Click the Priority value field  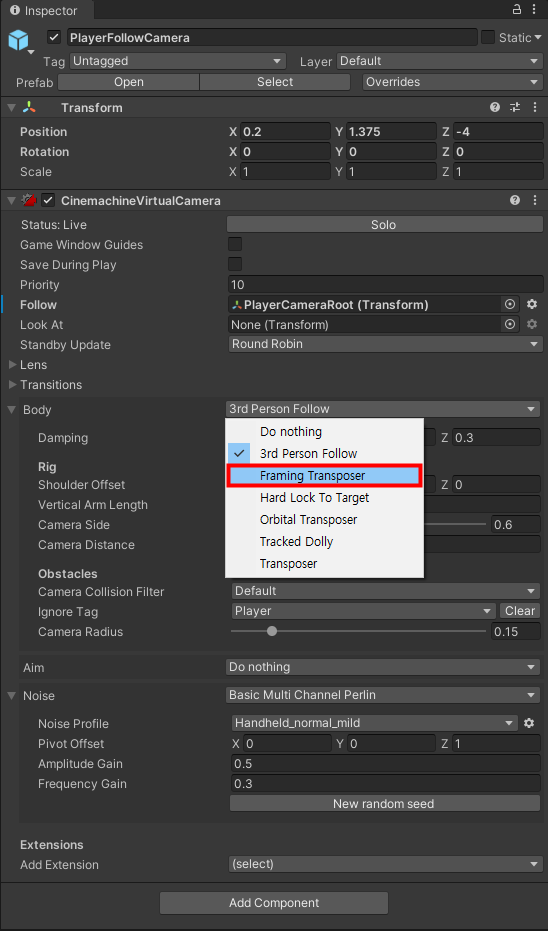click(x=385, y=284)
